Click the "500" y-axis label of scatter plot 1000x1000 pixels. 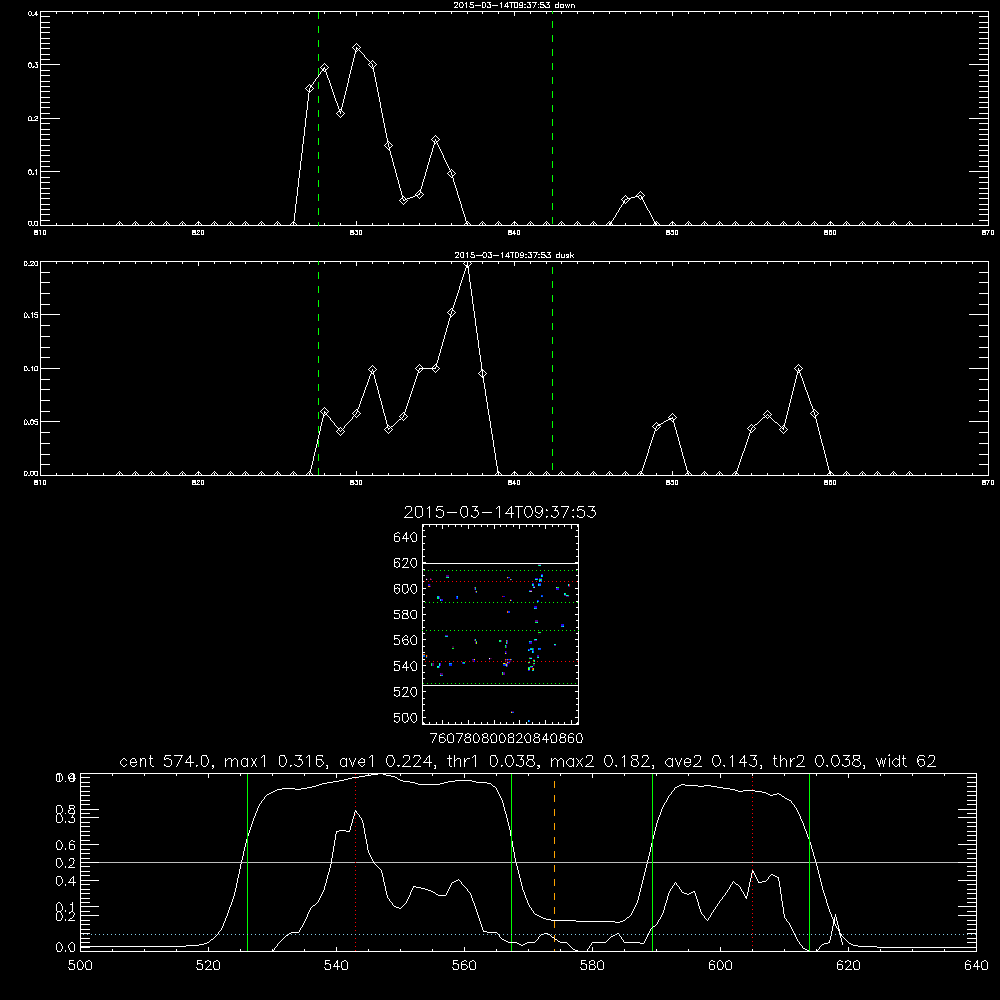406,718
